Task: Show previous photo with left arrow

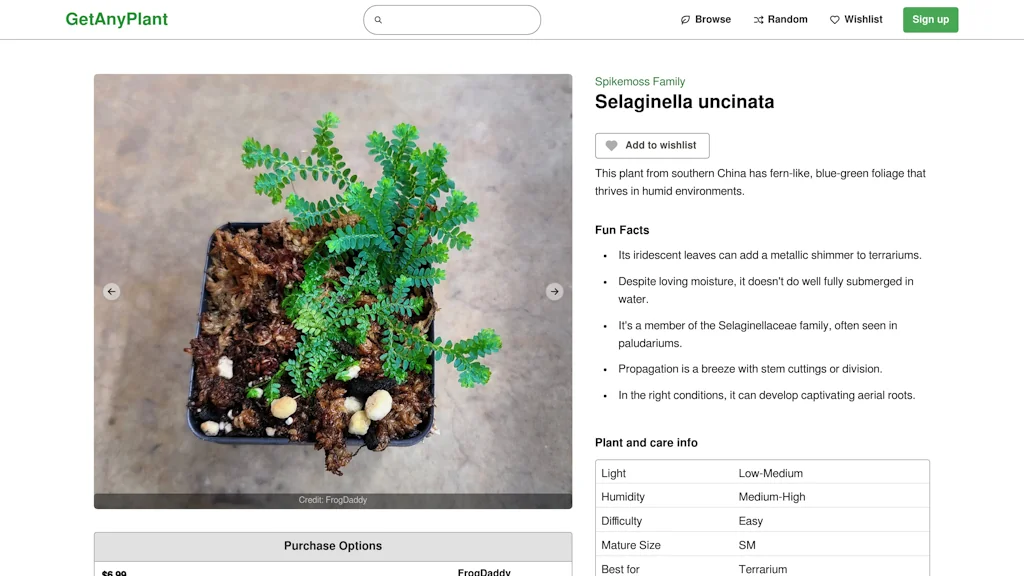Action: point(111,291)
